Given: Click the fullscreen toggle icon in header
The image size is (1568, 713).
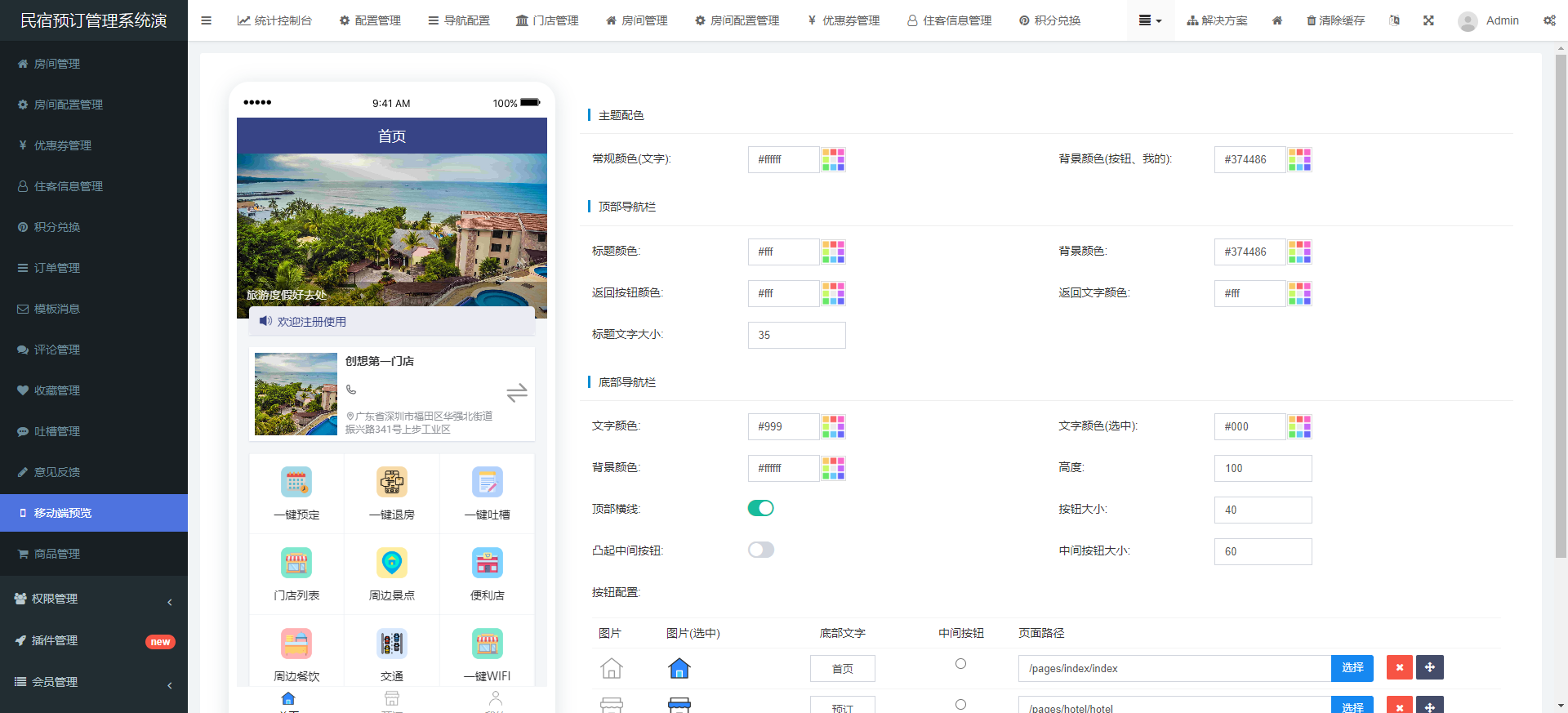Looking at the screenshot, I should tap(1428, 20).
